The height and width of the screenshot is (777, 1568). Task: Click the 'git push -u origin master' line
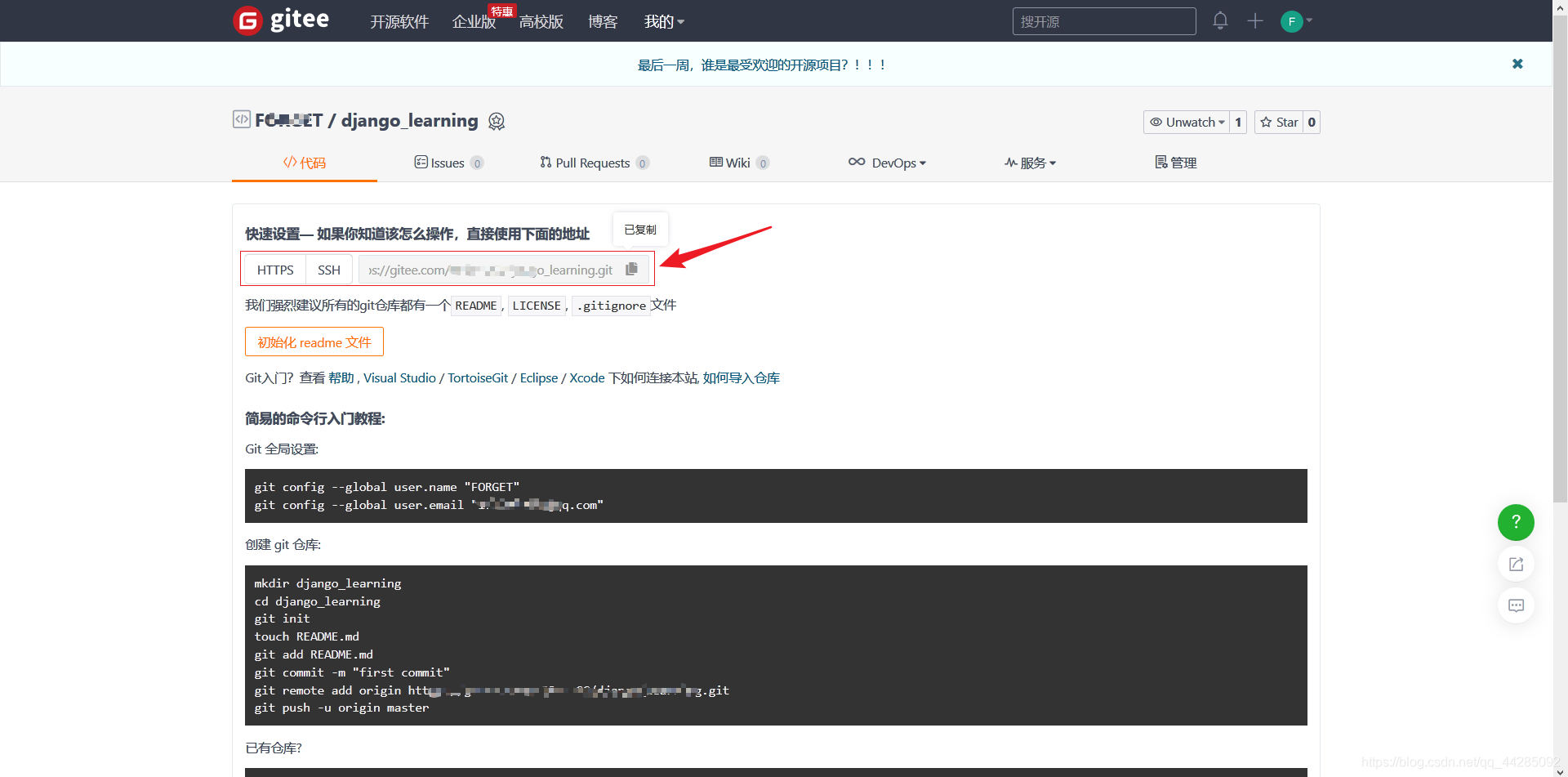coord(341,708)
